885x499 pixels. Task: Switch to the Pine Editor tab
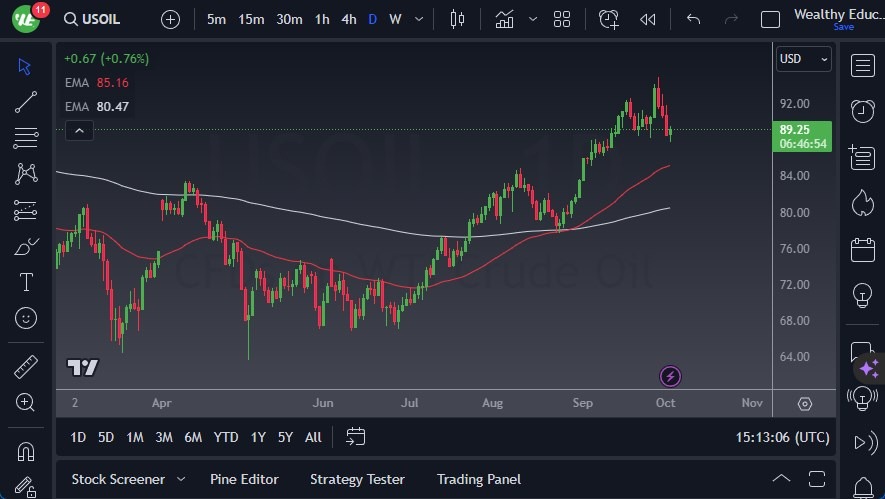(244, 479)
